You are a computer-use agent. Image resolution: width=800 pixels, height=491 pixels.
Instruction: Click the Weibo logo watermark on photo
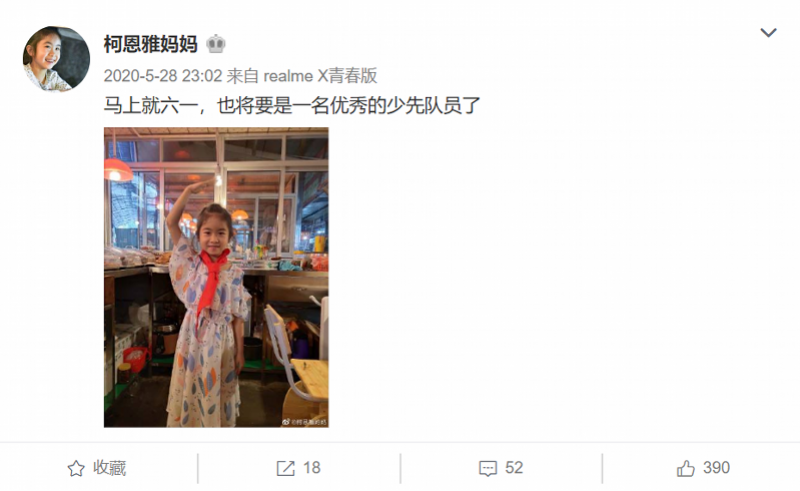(x=286, y=422)
